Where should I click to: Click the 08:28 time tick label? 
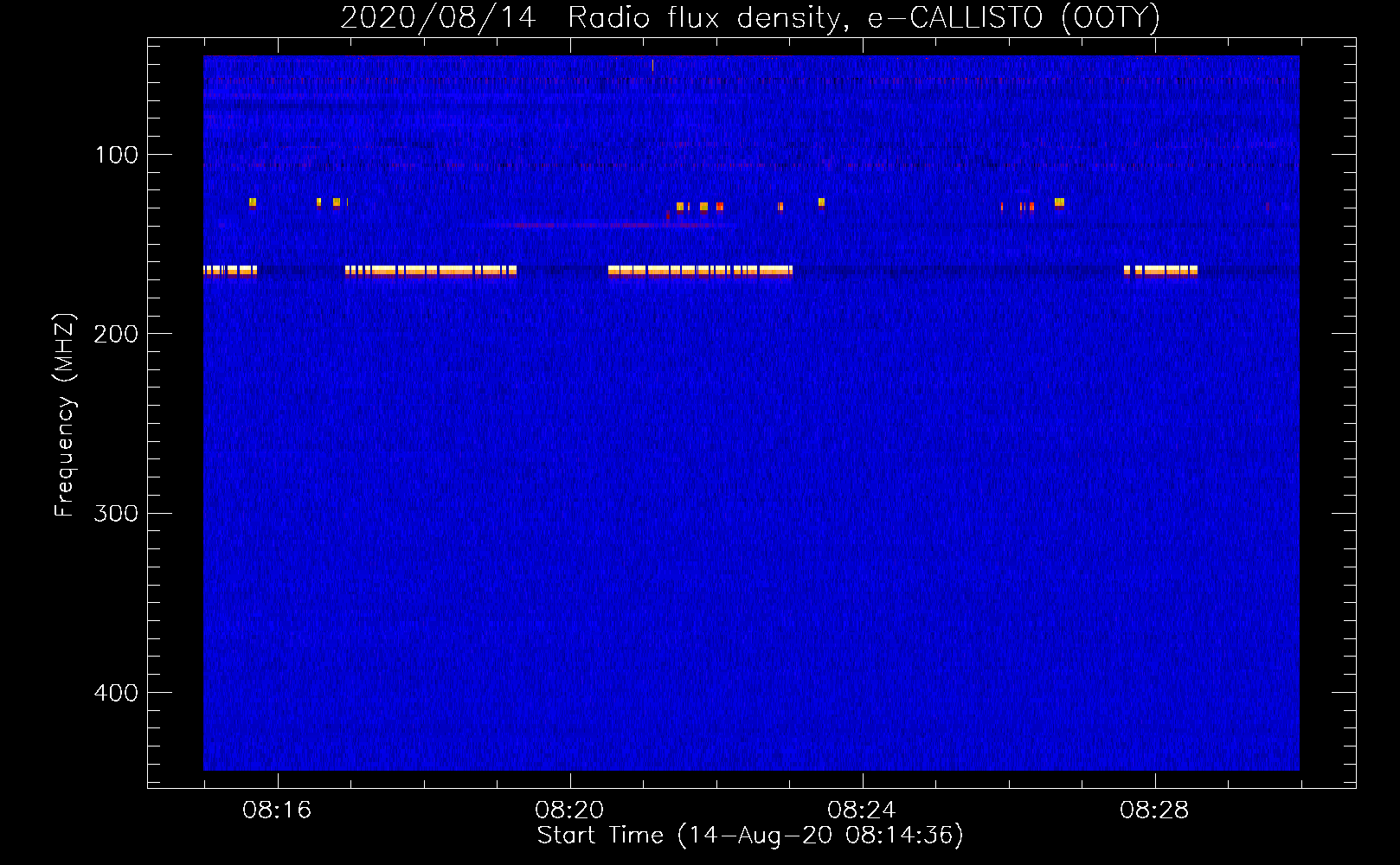(1154, 811)
